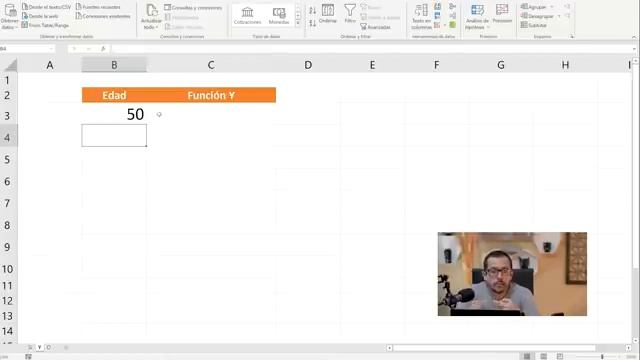Click Actualizar todo
Image resolution: width=640 pixels, height=360 pixels.
point(151,17)
